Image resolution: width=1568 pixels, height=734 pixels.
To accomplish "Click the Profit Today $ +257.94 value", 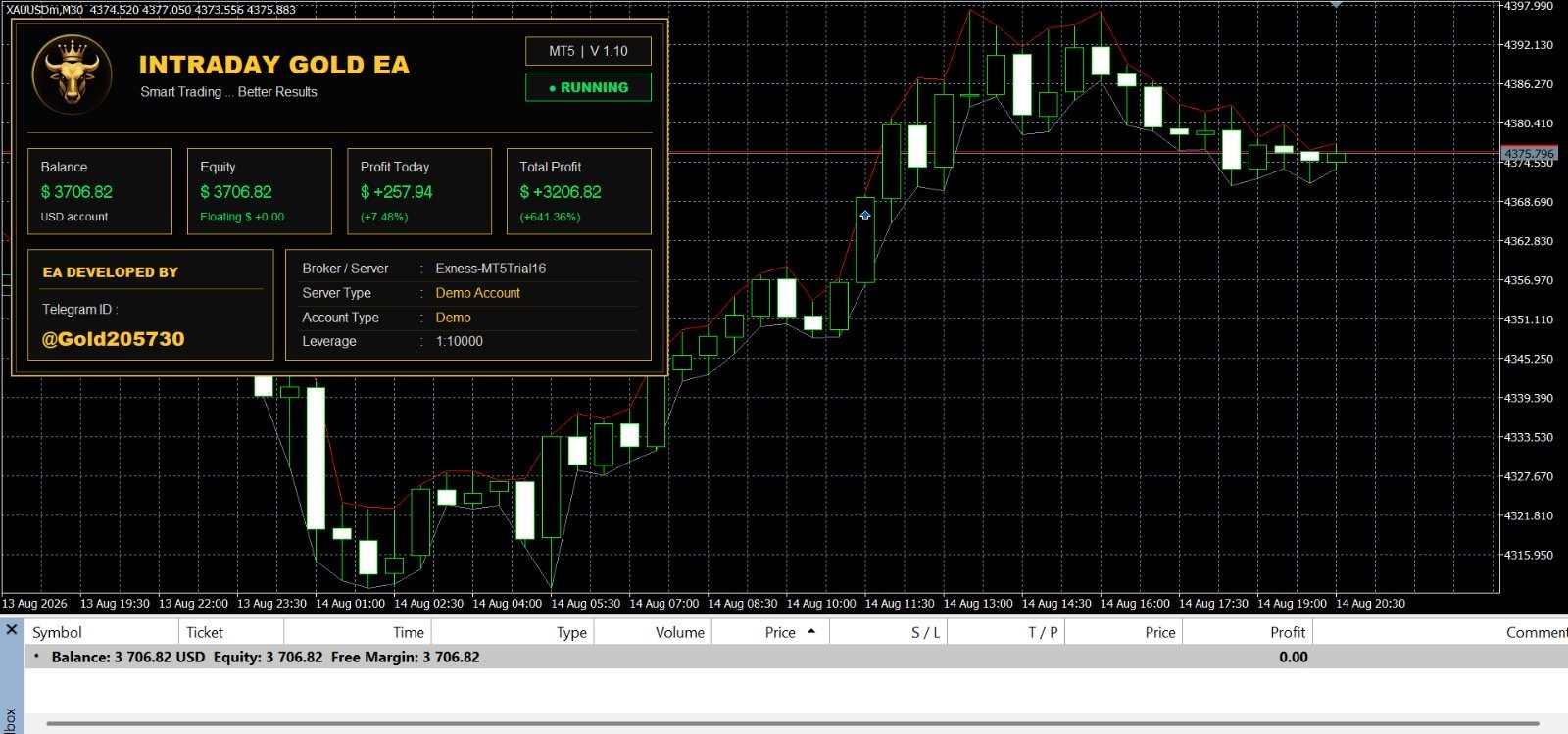I will 396,192.
